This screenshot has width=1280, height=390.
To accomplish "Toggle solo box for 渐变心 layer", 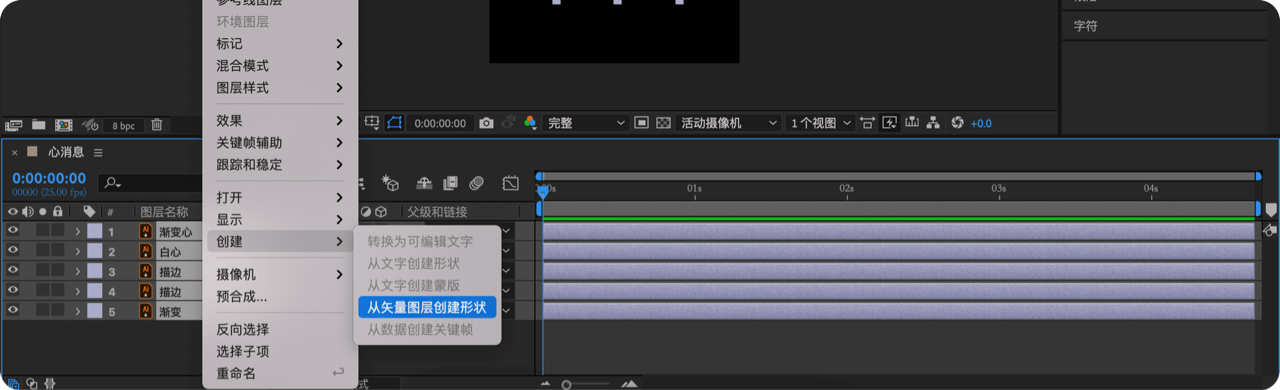I will coord(42,231).
